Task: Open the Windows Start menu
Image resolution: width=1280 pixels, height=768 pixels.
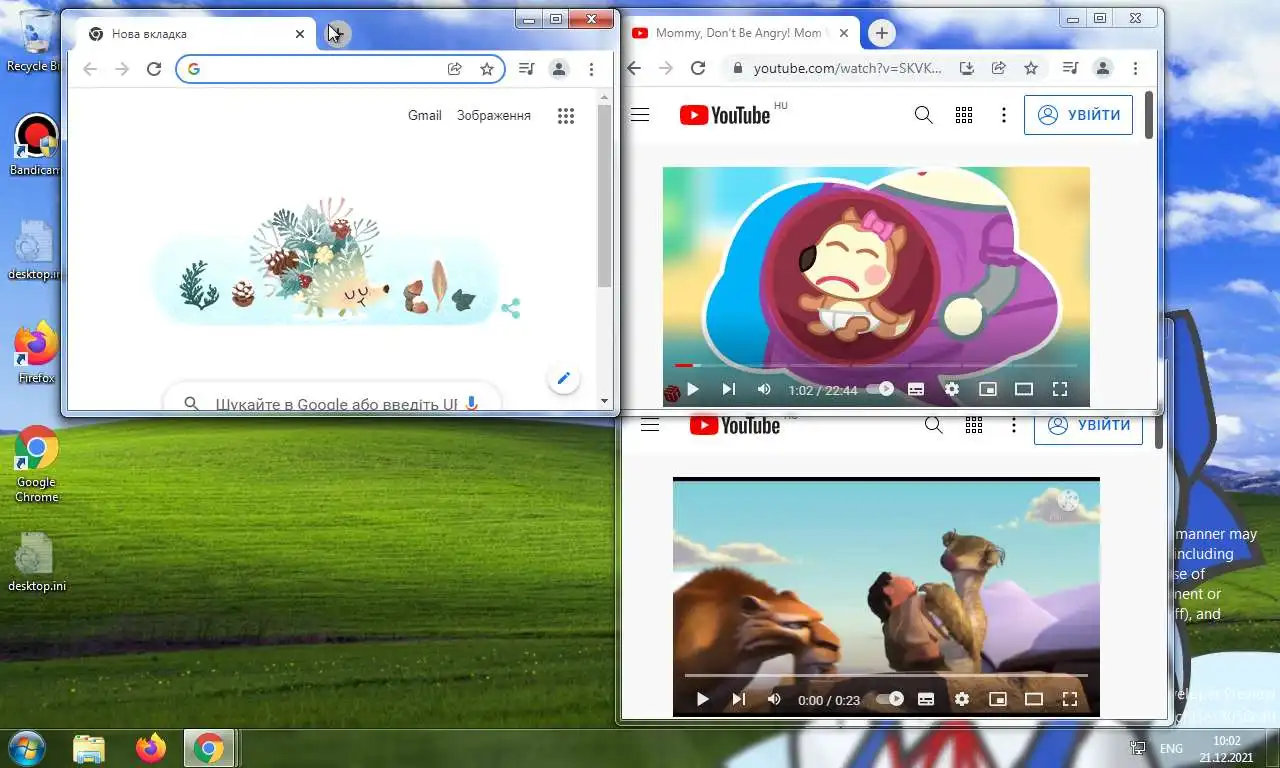Action: 25,748
